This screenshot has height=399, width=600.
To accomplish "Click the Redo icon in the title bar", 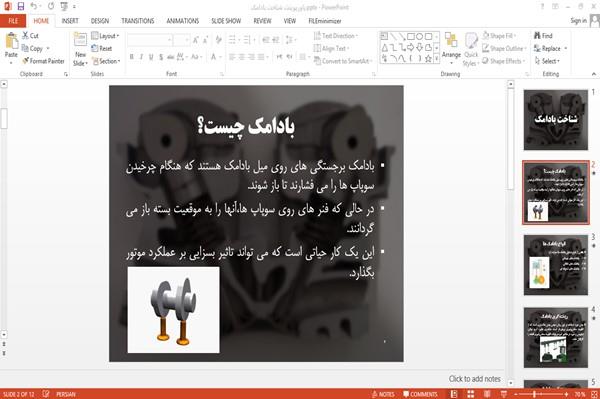I will tap(51, 7).
